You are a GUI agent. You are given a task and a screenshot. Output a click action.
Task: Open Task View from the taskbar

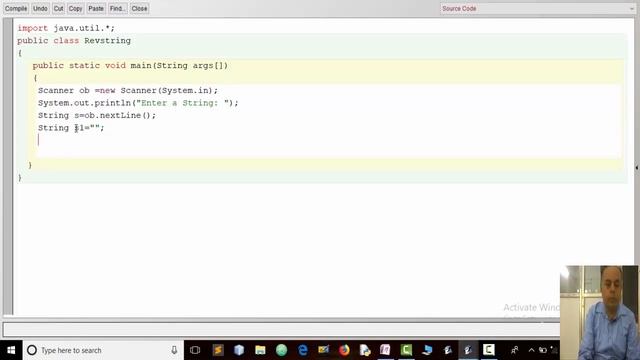[195, 350]
